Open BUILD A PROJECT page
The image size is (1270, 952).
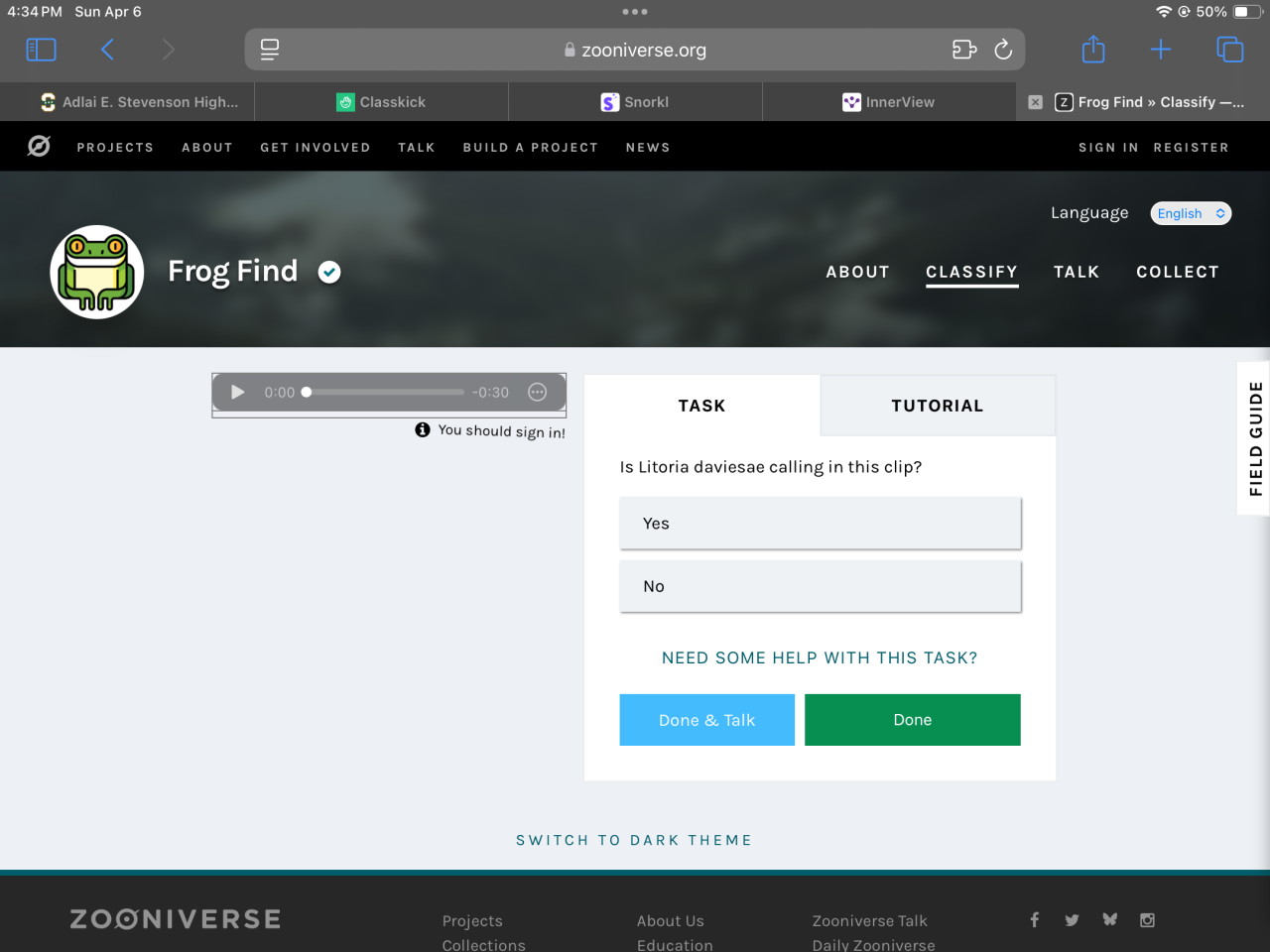click(531, 148)
